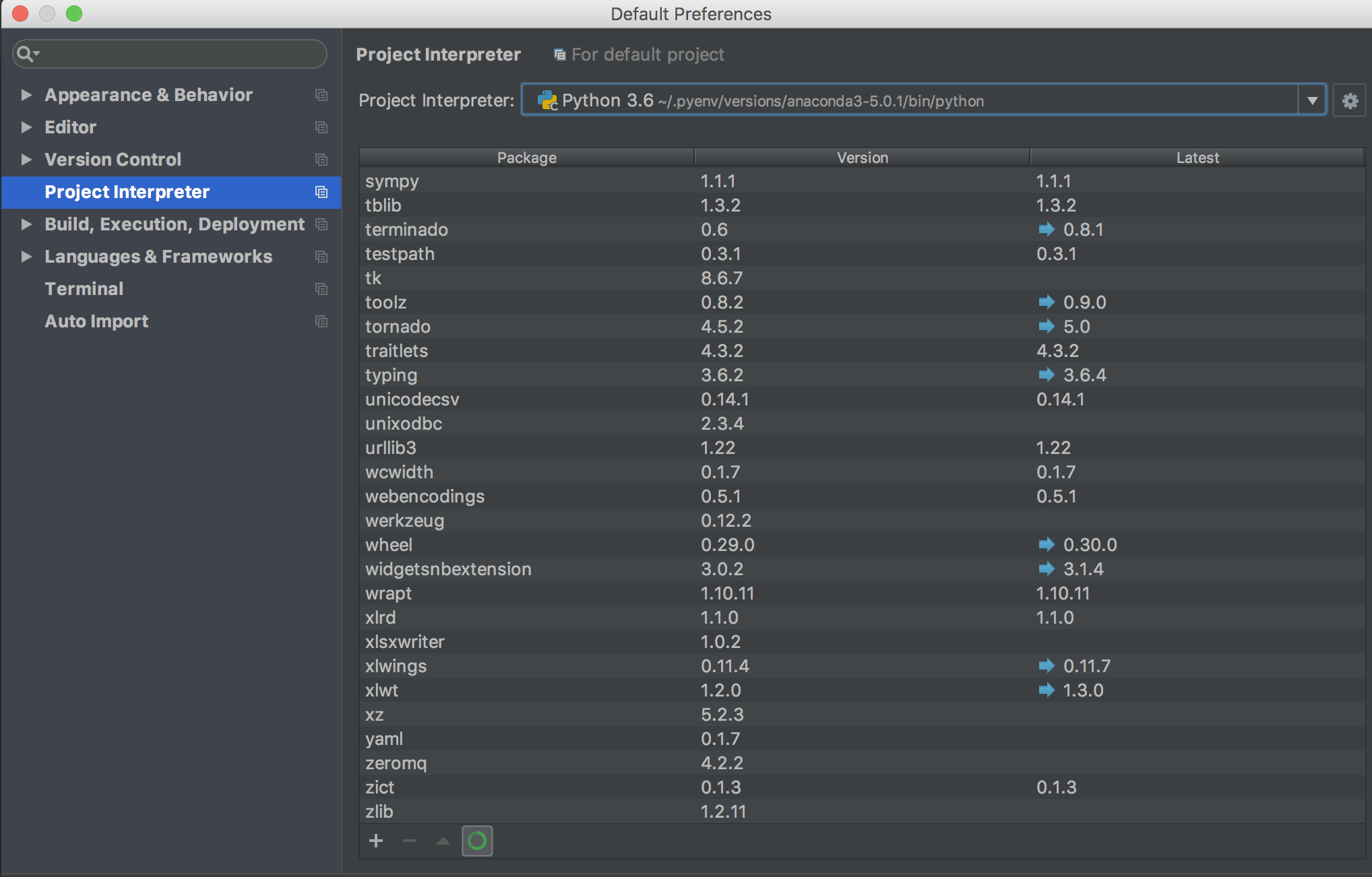The image size is (1372, 877).
Task: Click the update arrow beside wheel 0.30.0
Action: 1047,544
